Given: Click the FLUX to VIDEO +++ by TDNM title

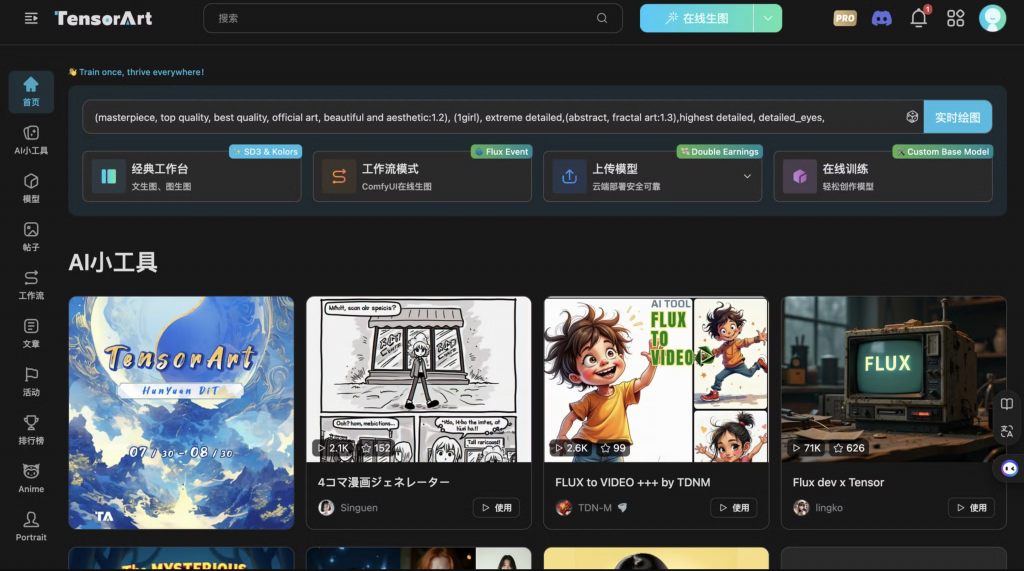Looking at the screenshot, I should (632, 482).
